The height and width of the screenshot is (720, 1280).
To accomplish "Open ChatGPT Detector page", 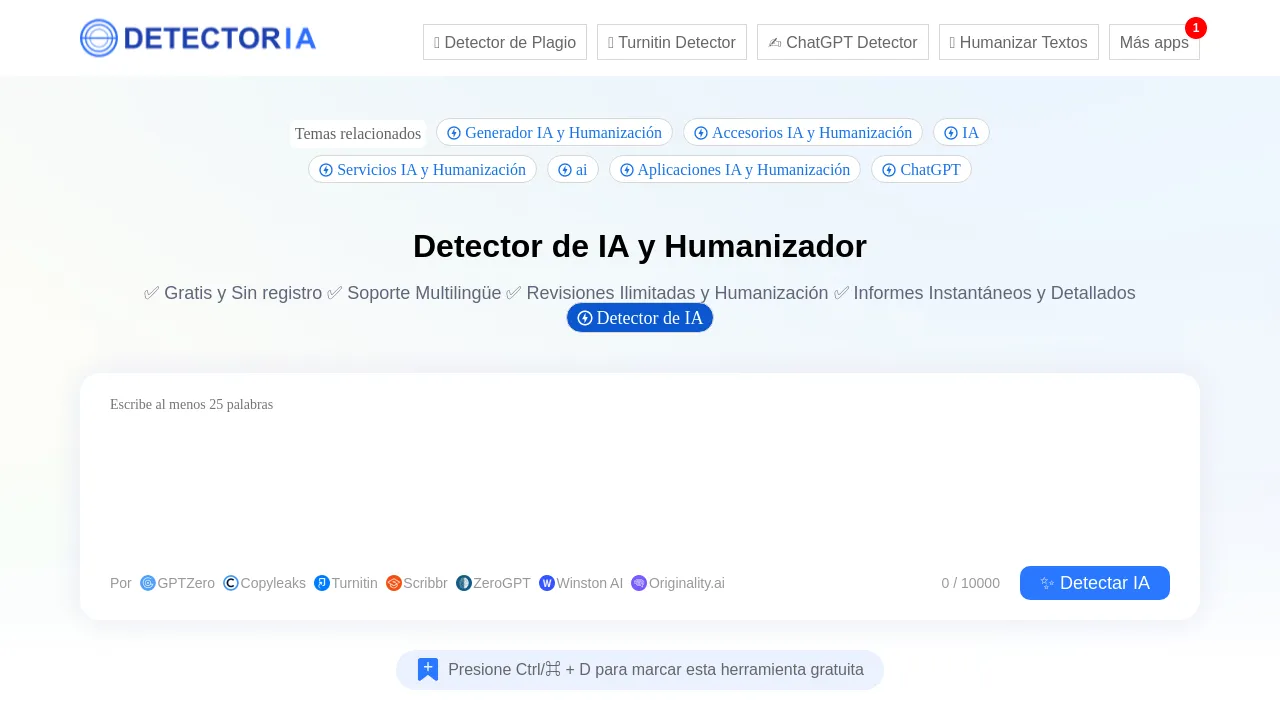I will (843, 42).
